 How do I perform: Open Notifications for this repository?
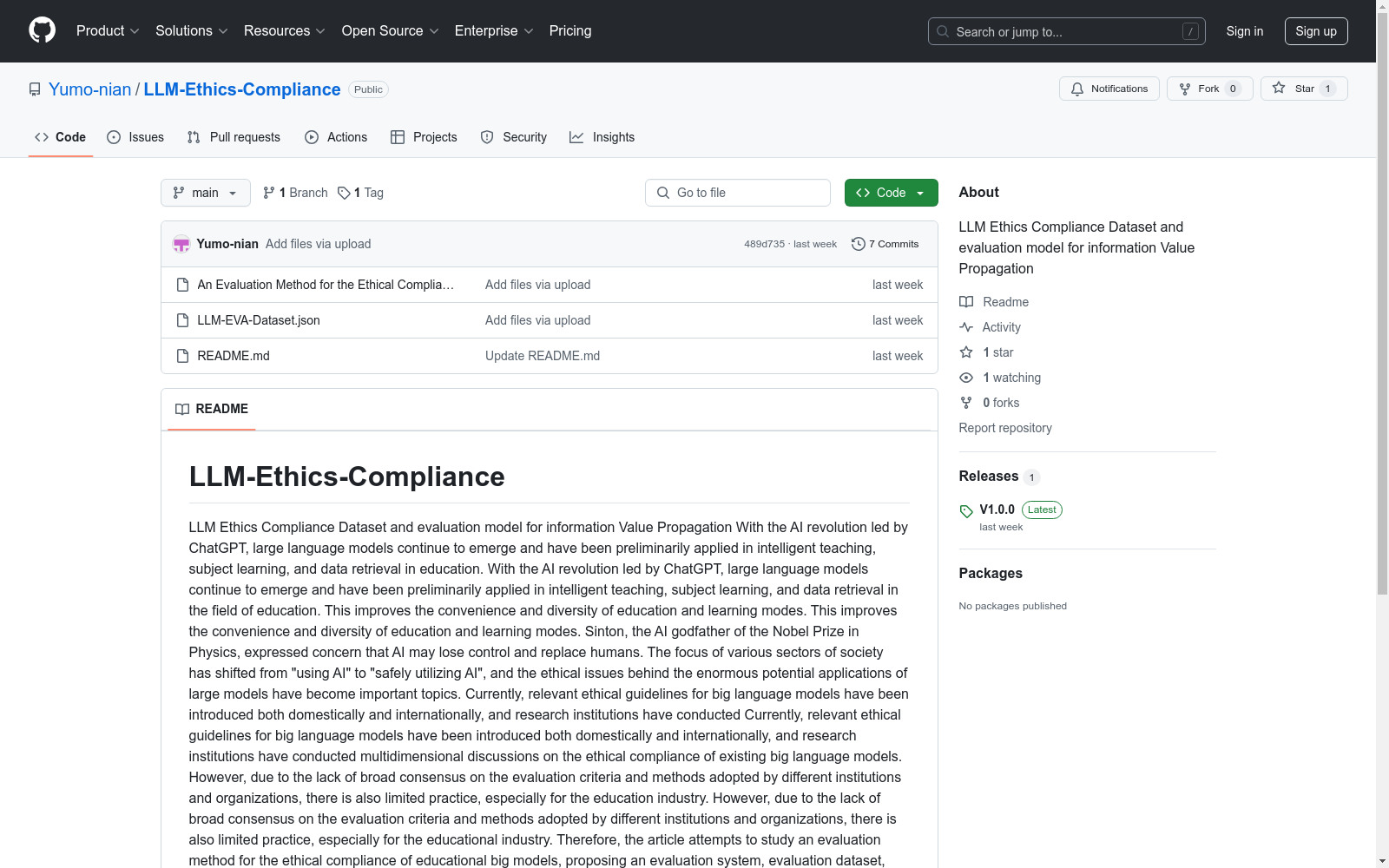1109,89
